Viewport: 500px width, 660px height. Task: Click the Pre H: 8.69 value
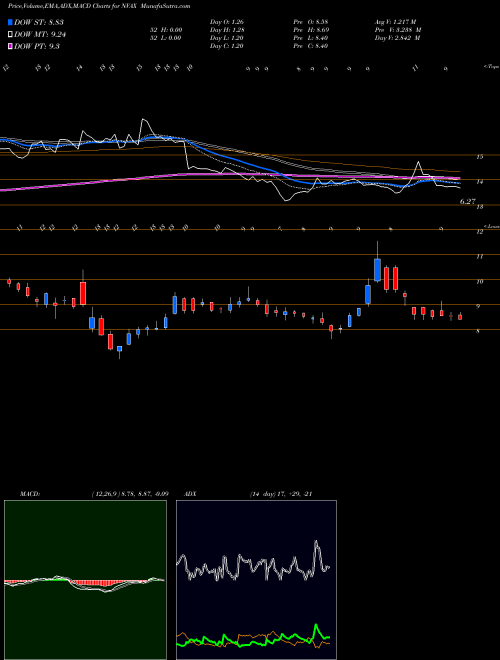311,30
